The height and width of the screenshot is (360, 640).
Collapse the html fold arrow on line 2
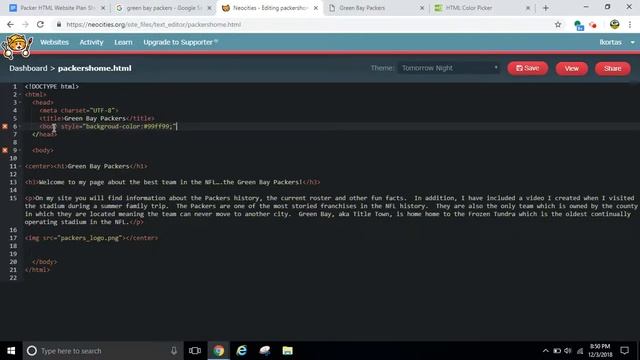pos(20,95)
